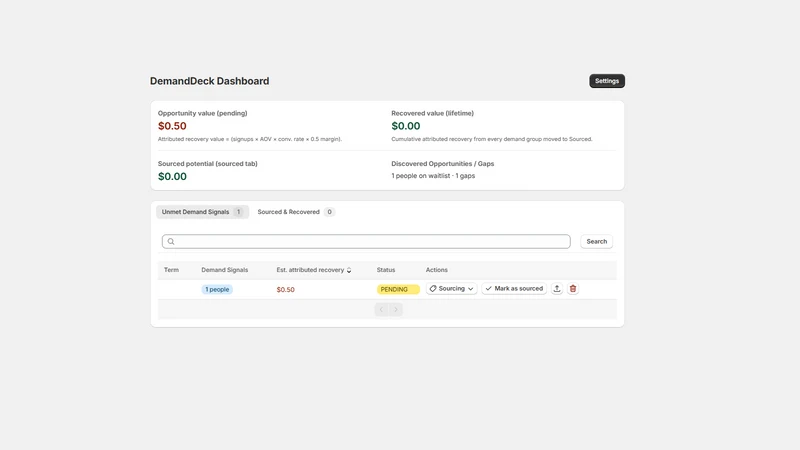Screen dimensions: 800x450
Task: Click the $0.50 estimated recovery cell
Action: [x=286, y=289]
